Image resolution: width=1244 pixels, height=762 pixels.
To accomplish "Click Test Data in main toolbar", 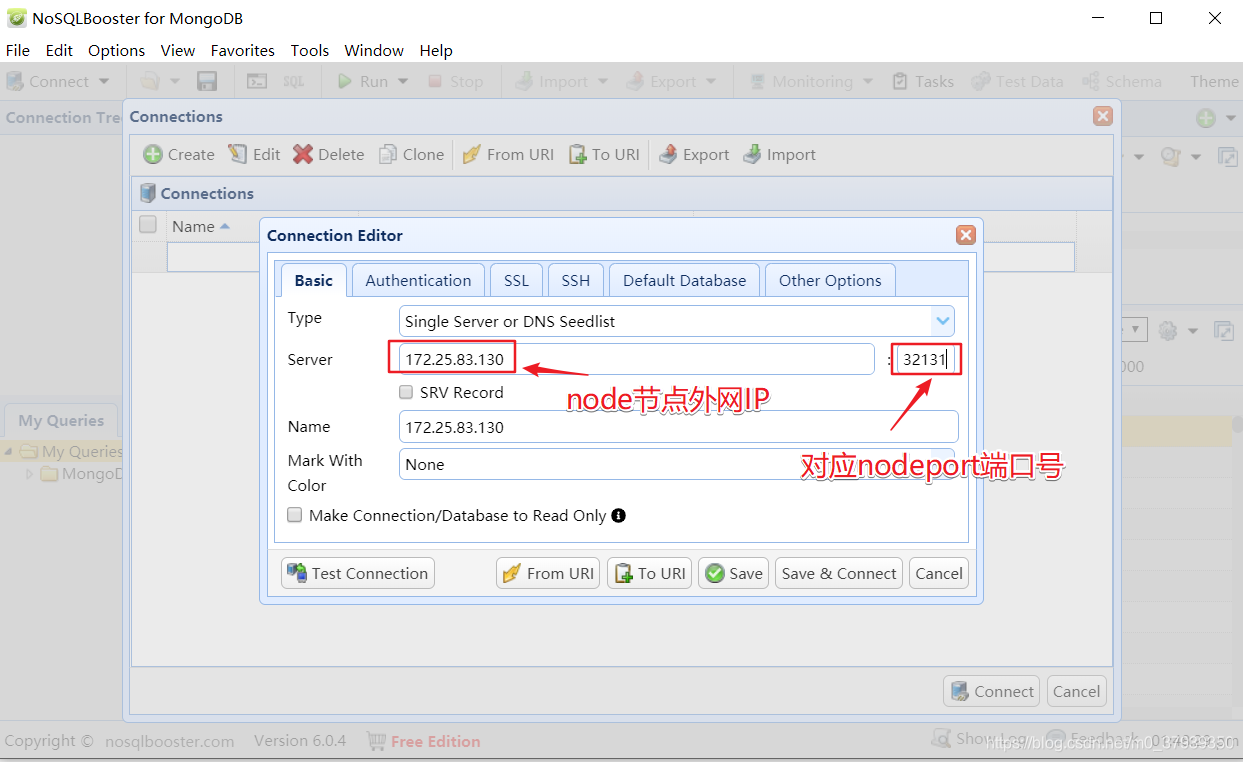I will tap(1017, 81).
